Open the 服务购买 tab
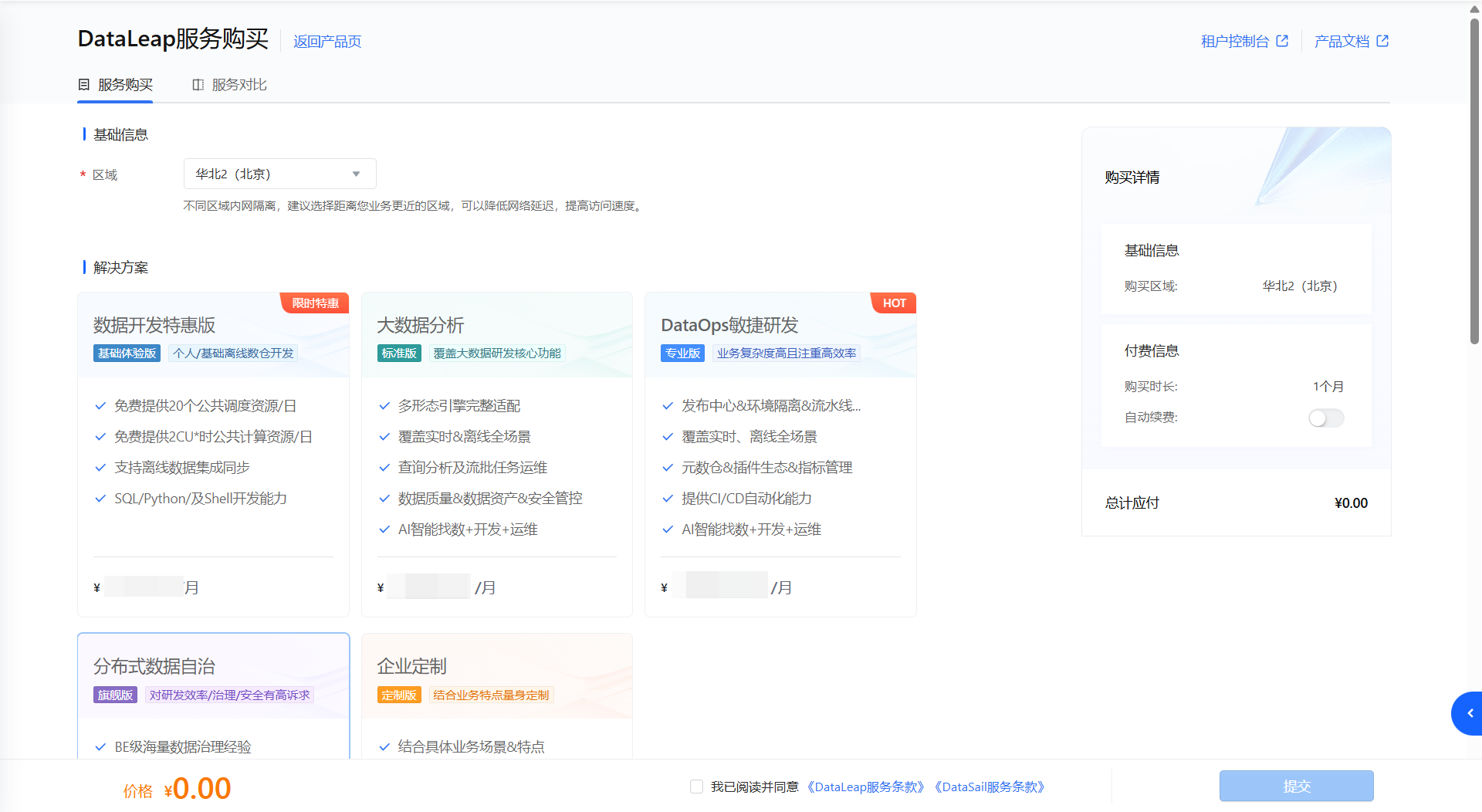 pyautogui.click(x=116, y=85)
